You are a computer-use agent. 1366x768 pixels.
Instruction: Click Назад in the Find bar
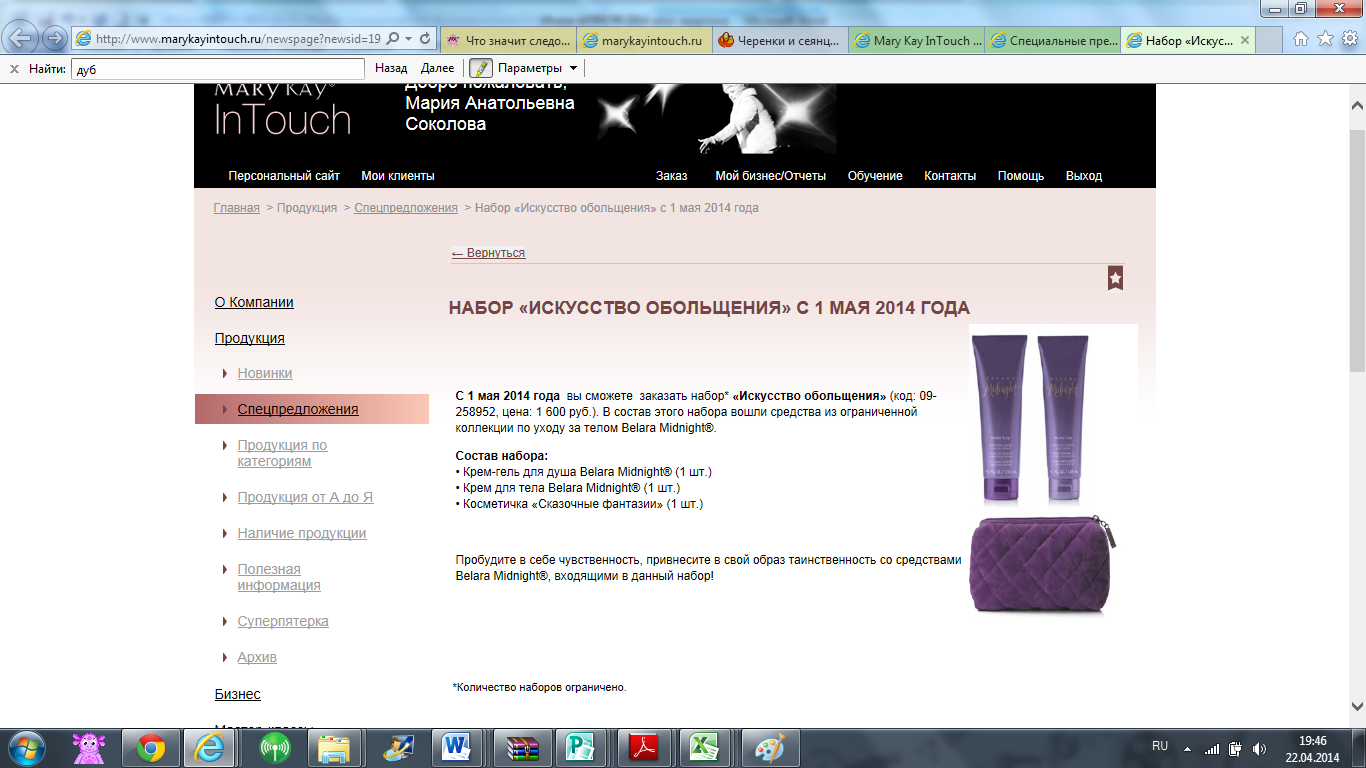(391, 68)
